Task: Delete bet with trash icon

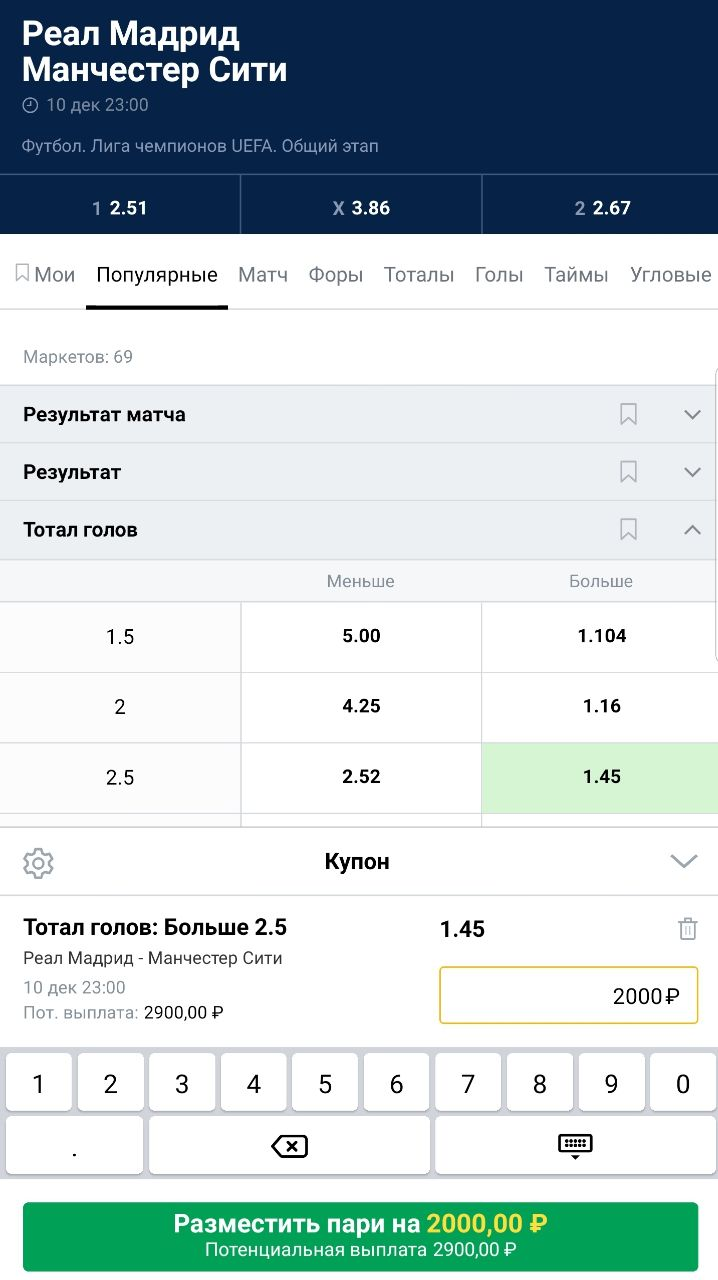Action: click(x=687, y=929)
